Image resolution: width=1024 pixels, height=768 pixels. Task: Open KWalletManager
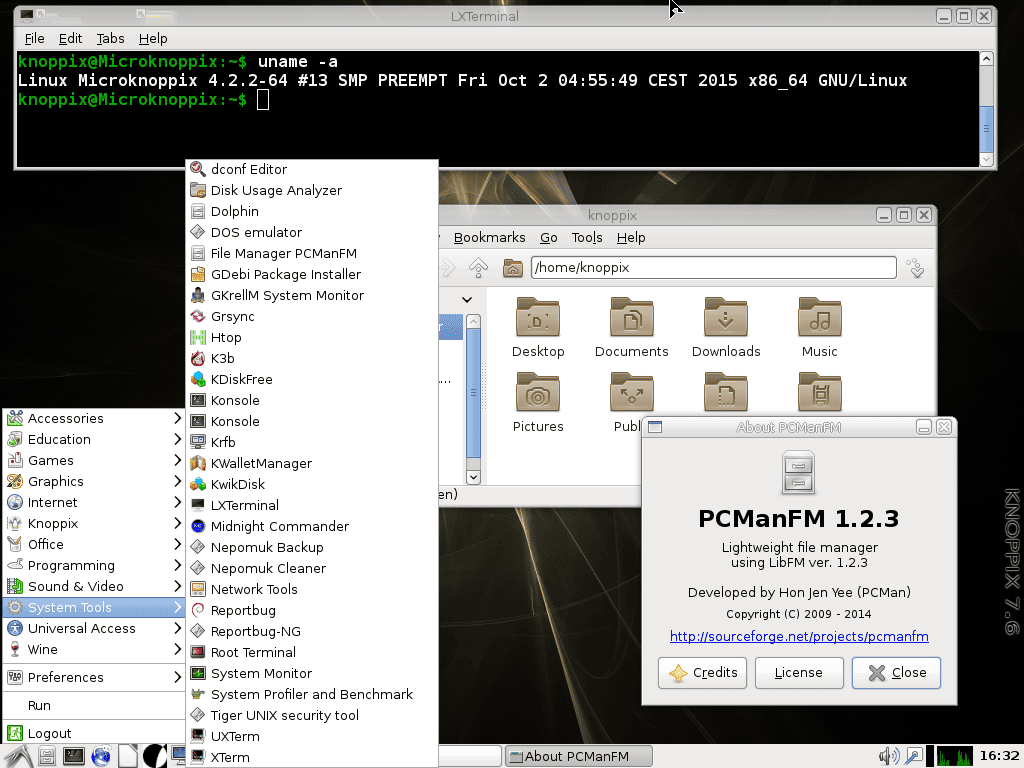tap(312, 463)
